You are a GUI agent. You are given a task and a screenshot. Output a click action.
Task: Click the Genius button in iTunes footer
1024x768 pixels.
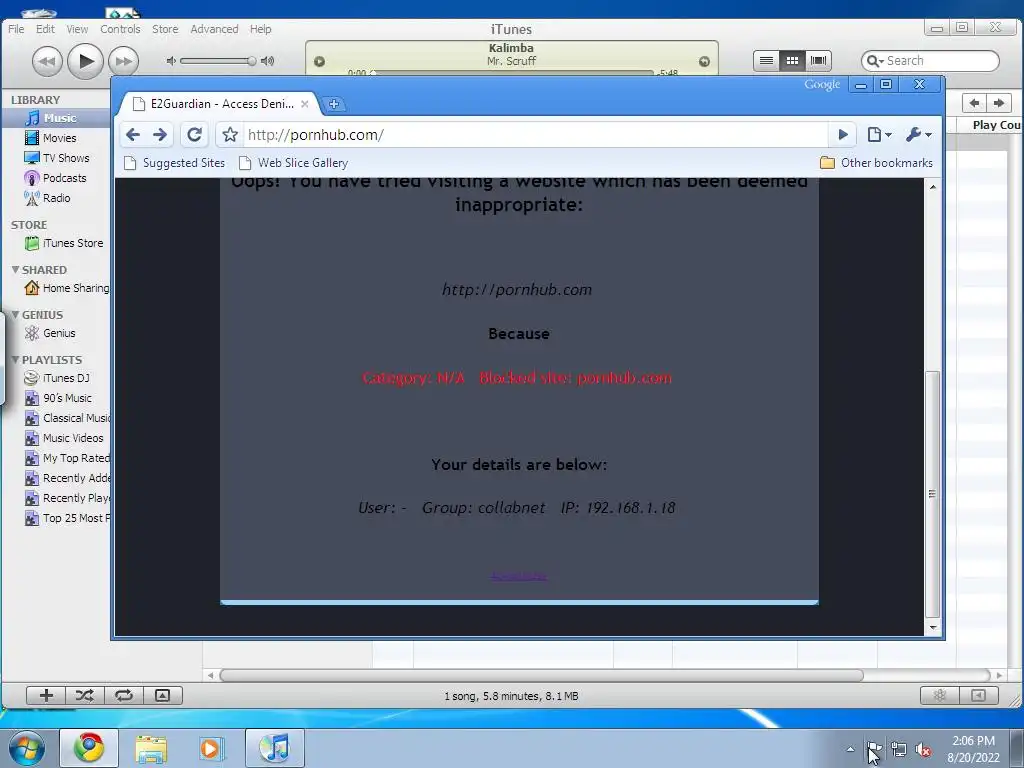click(940, 696)
